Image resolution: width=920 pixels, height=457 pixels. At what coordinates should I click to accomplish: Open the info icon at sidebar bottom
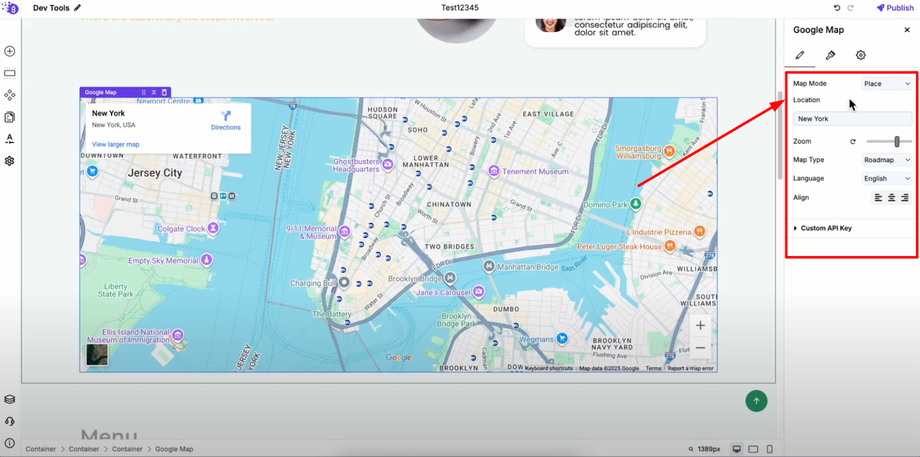pyautogui.click(x=9, y=443)
